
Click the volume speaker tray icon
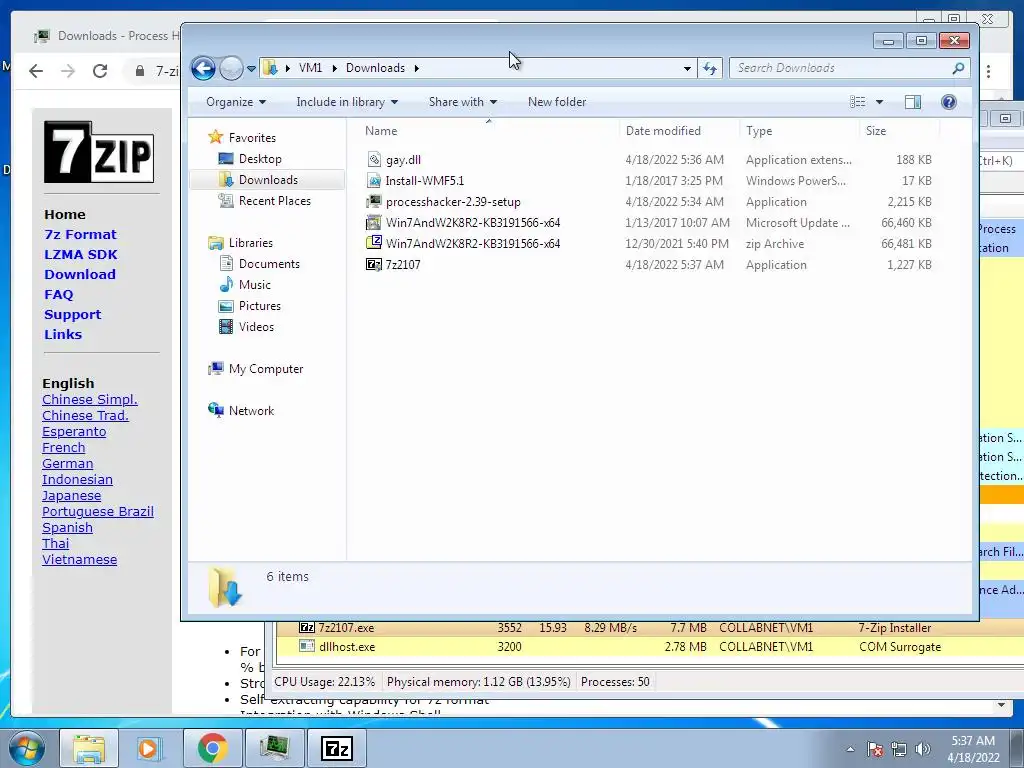922,749
